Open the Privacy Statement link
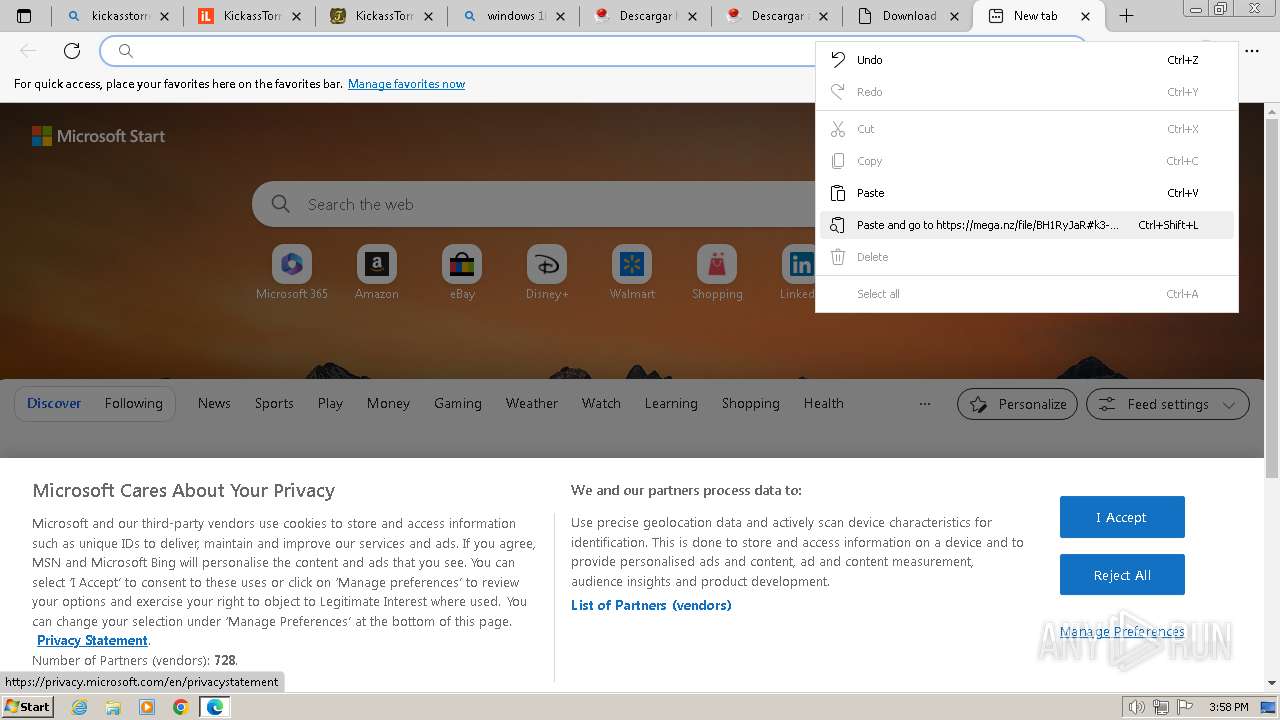1280x720 pixels. click(x=92, y=641)
